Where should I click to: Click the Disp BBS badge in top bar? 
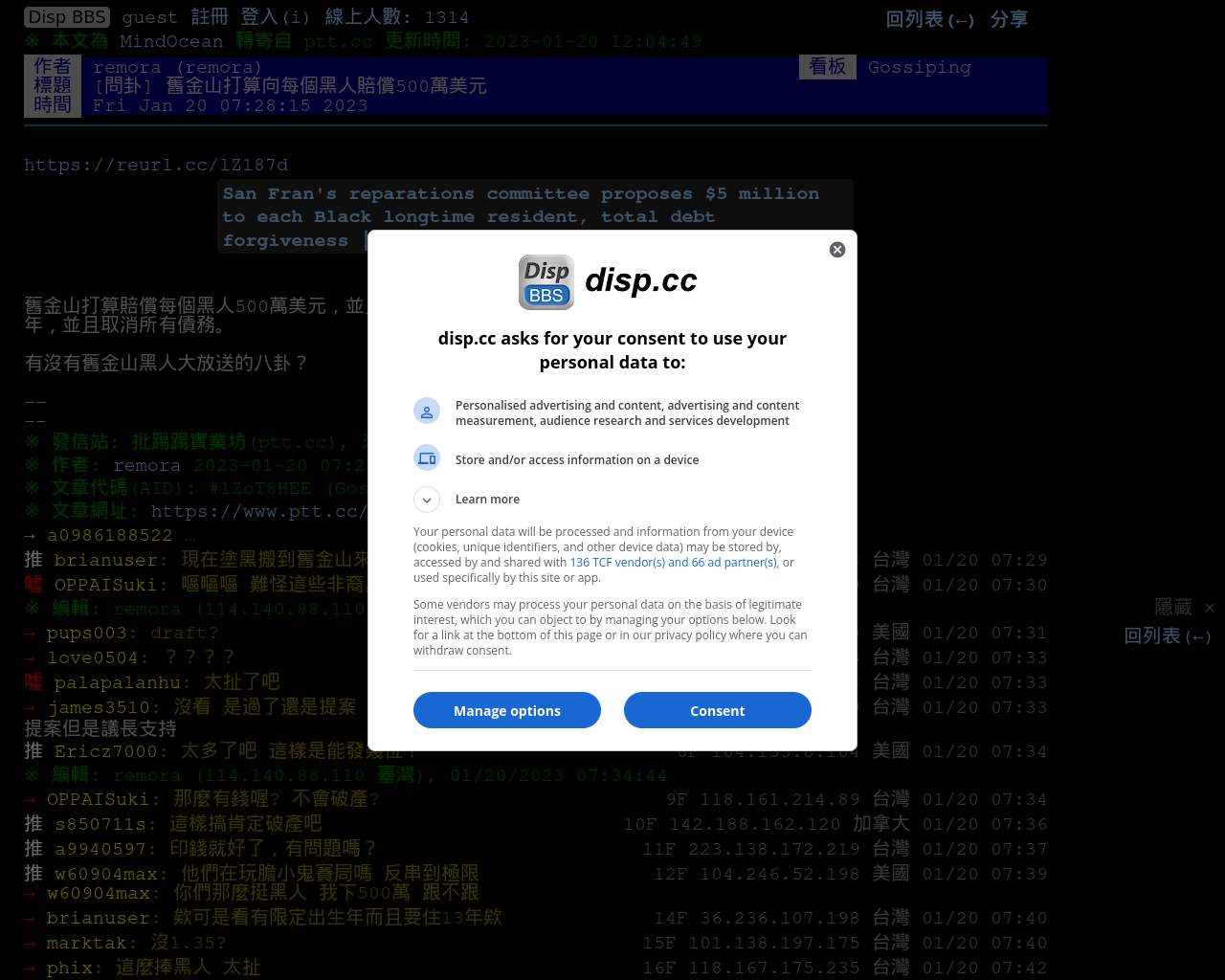point(67,17)
